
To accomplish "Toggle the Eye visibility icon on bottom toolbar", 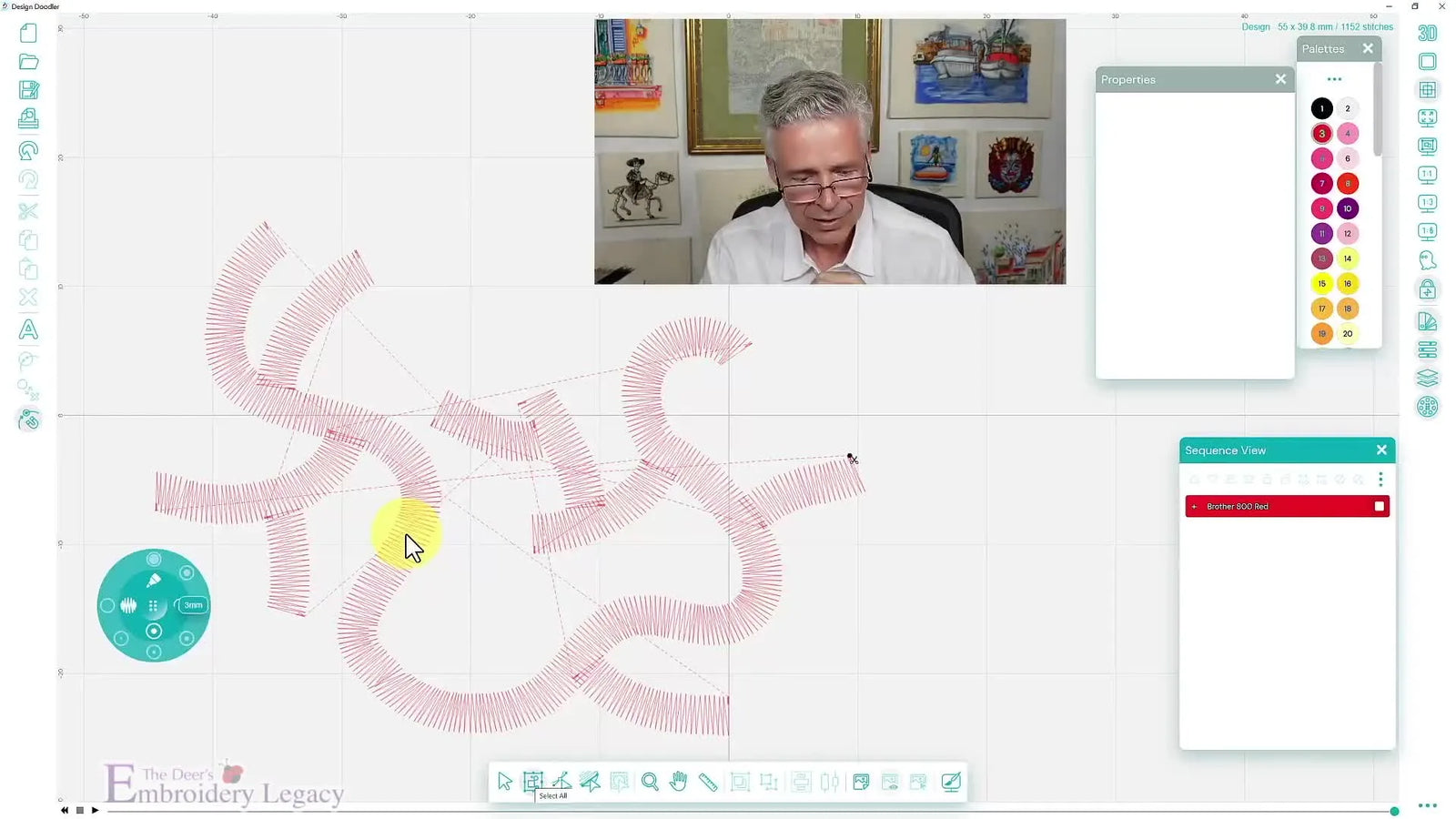I will [x=890, y=781].
